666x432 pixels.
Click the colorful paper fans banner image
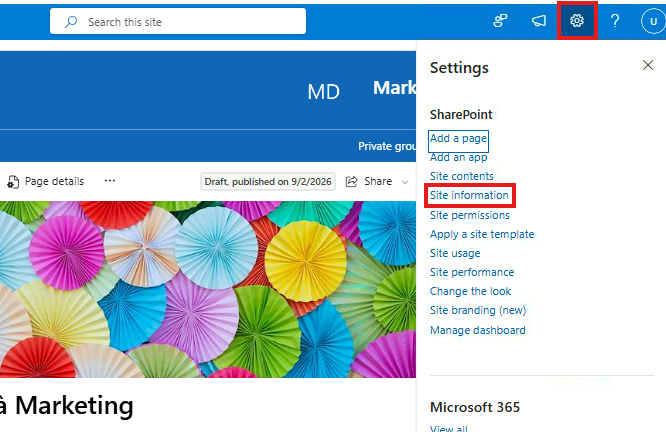point(208,289)
